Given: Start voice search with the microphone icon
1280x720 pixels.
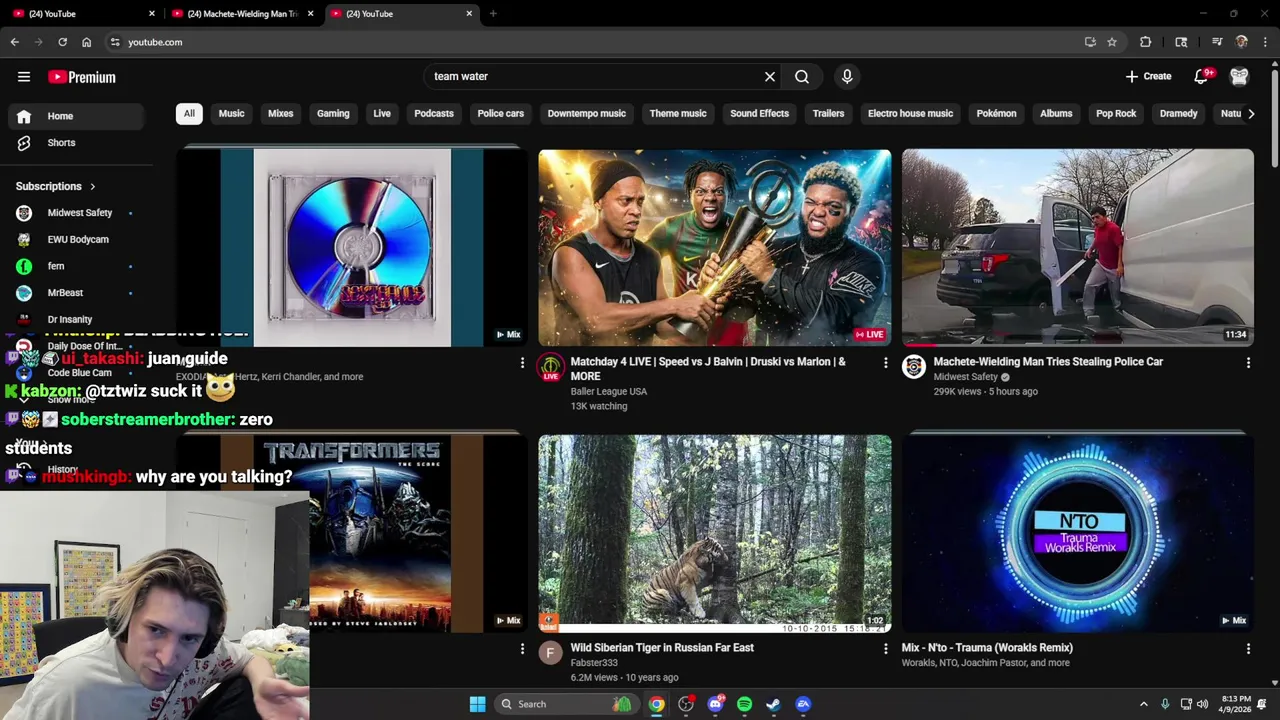Looking at the screenshot, I should click(847, 76).
